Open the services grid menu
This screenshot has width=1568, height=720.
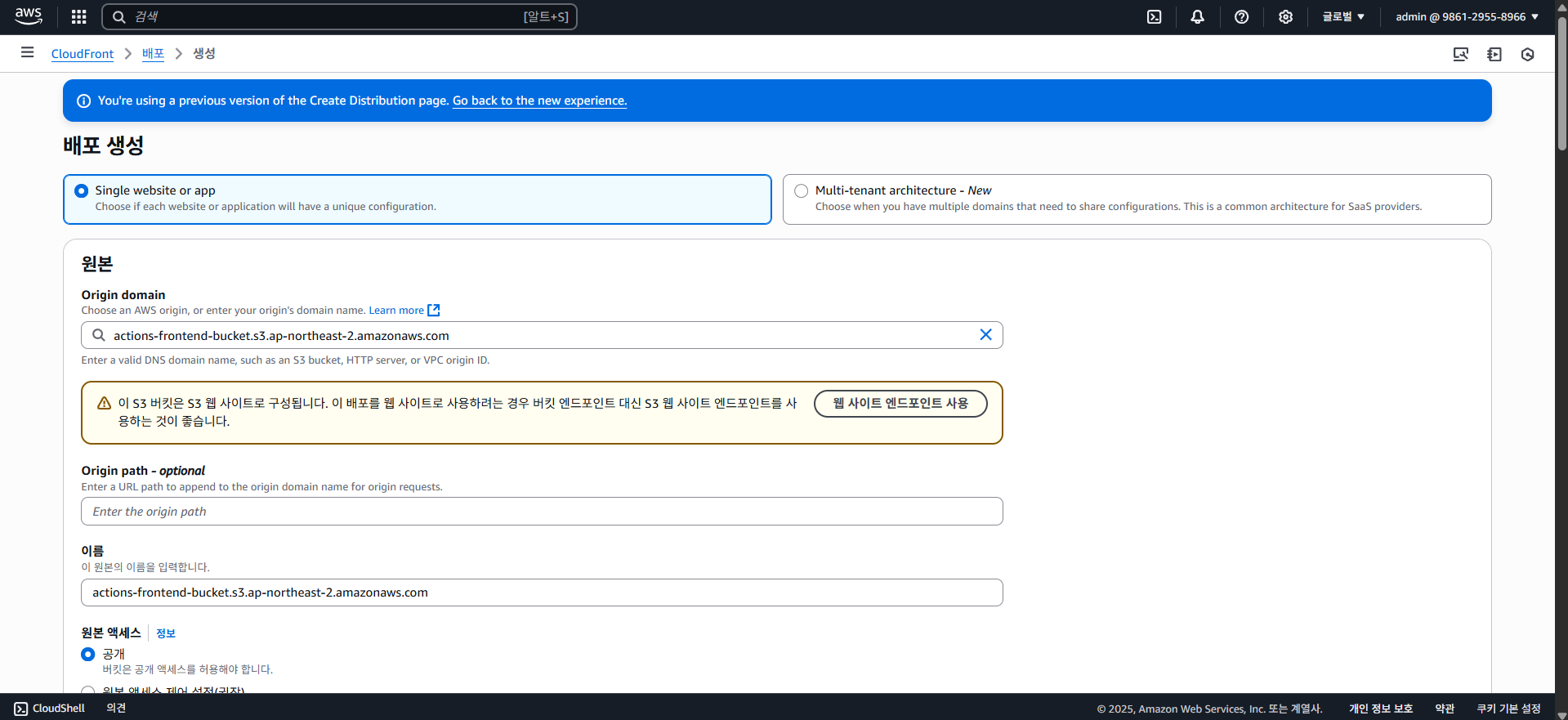[78, 16]
